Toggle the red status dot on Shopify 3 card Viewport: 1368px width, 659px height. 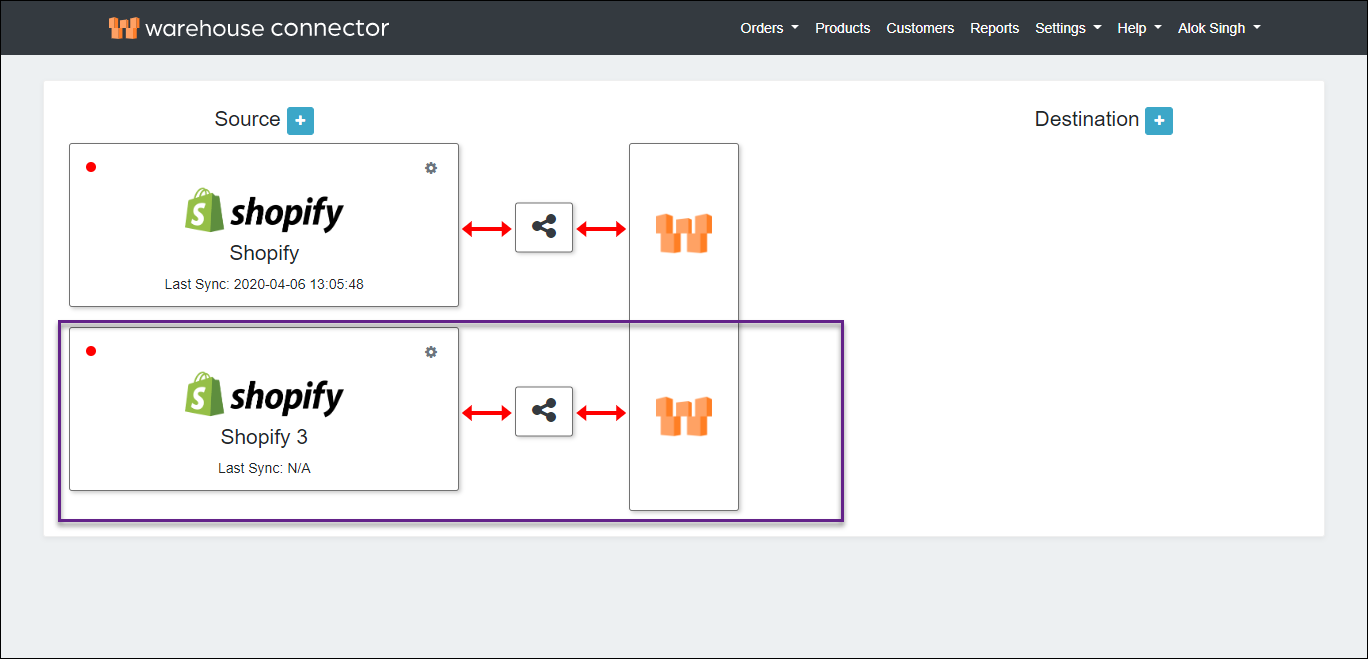pos(91,351)
